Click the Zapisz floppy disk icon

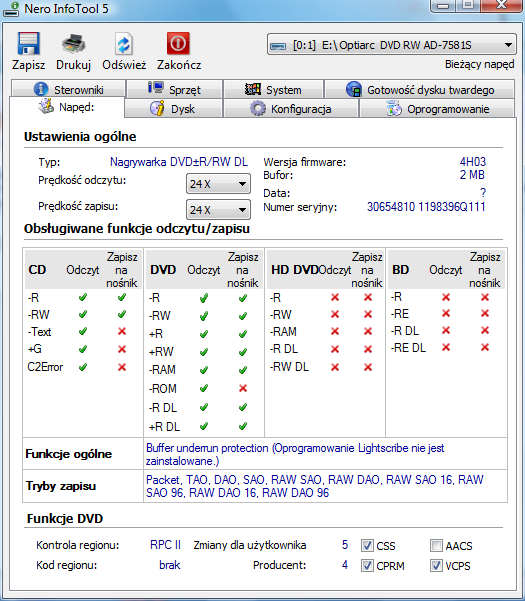(x=28, y=44)
